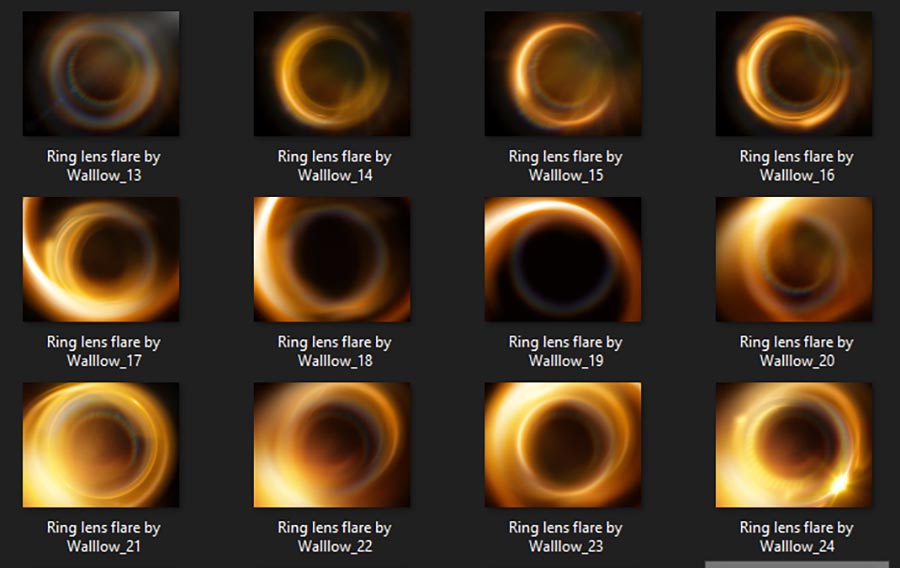Select thumbnail of Ring lens flare by Walllow_17
900x568 pixels.
click(101, 259)
